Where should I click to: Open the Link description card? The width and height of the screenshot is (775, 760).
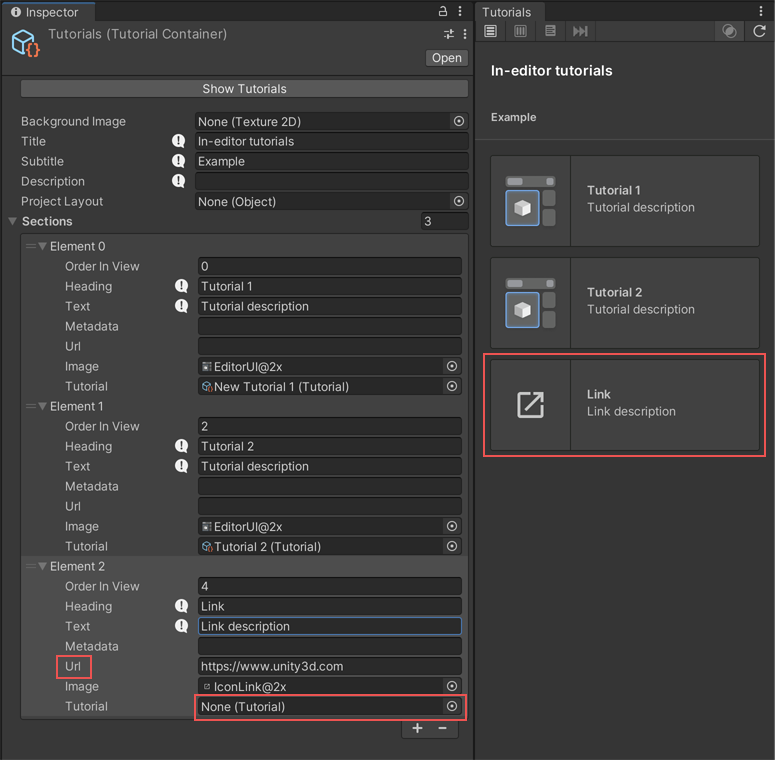coord(624,404)
